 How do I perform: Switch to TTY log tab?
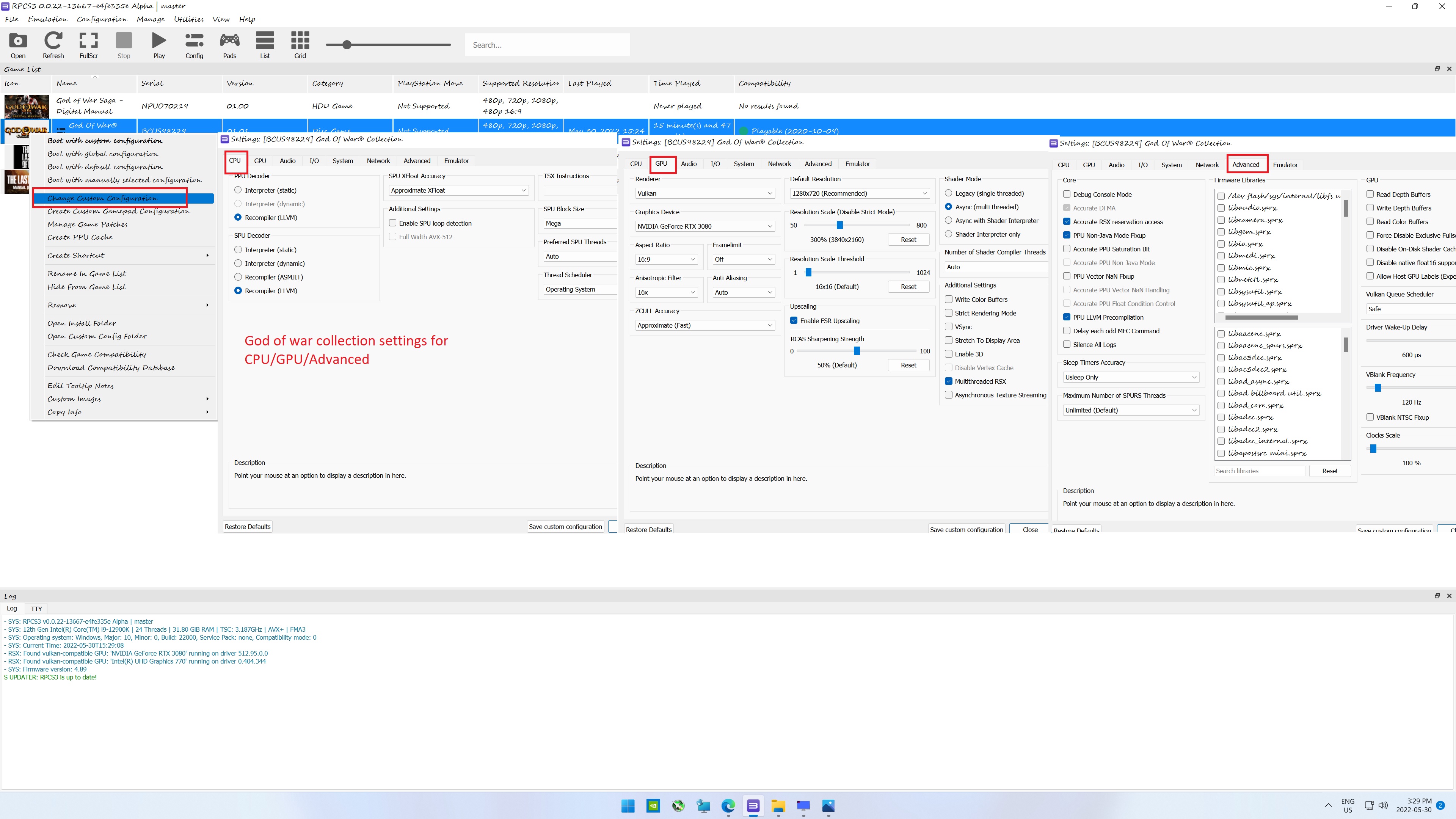click(36, 609)
